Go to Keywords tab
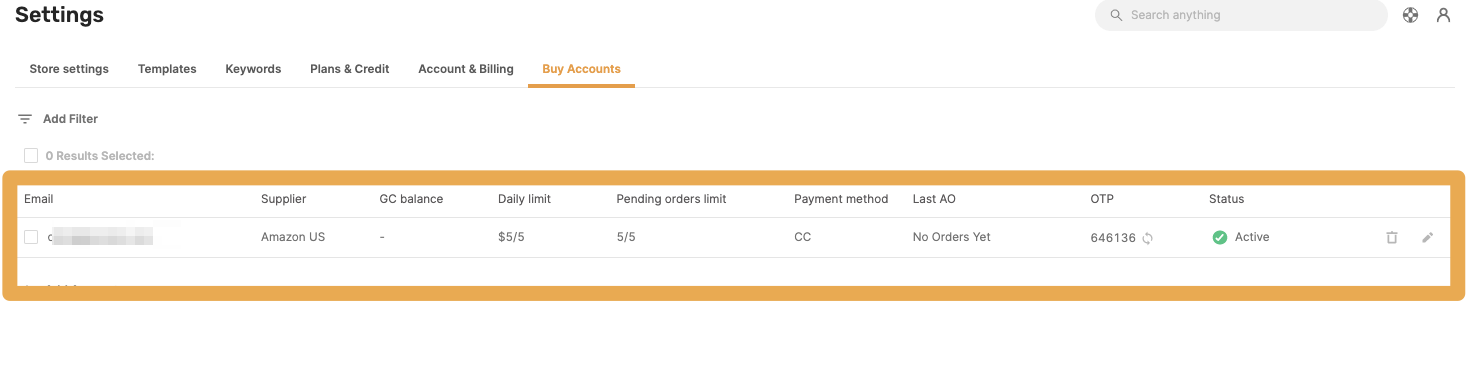Viewport: 1476px width, 390px height. click(253, 69)
